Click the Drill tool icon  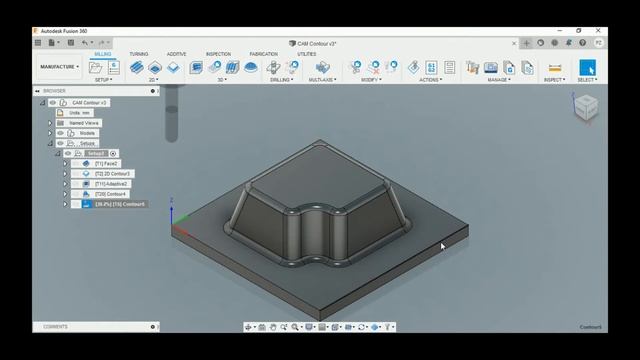click(x=273, y=67)
